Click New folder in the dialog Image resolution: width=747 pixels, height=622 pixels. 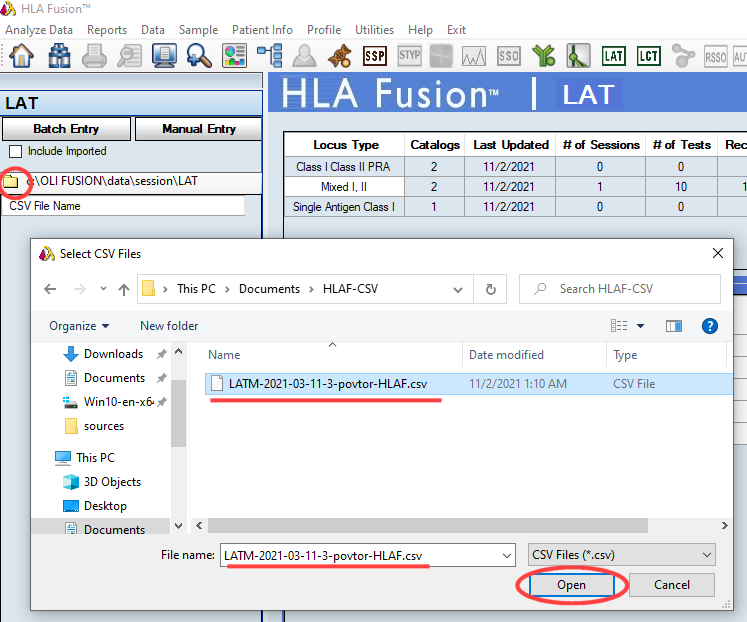[169, 326]
